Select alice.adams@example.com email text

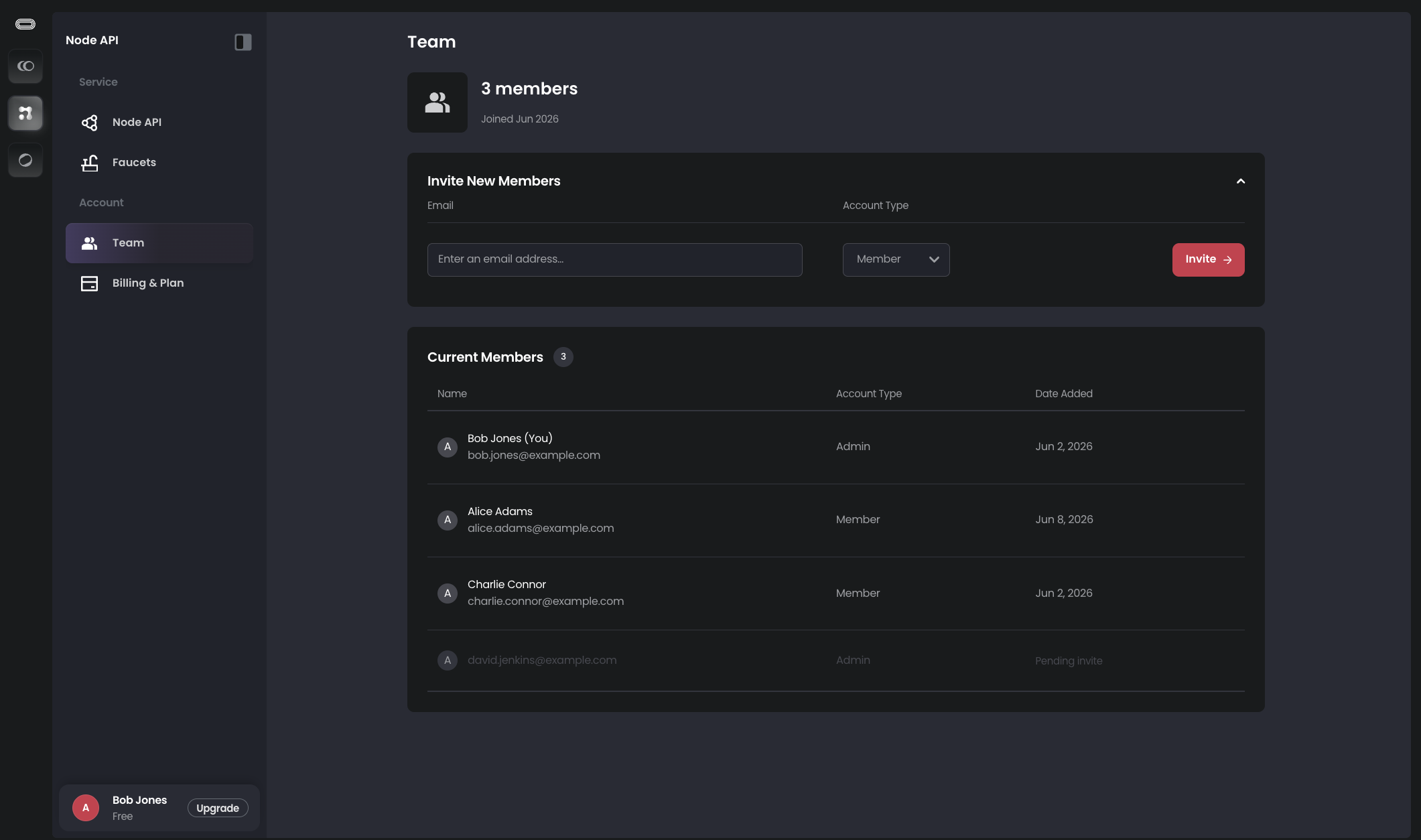tap(541, 529)
